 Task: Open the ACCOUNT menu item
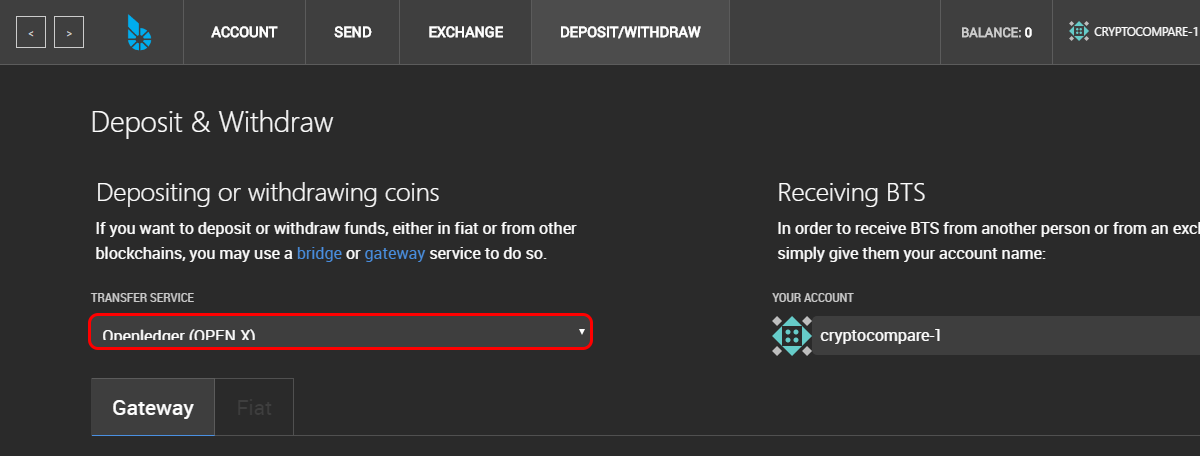pos(243,33)
